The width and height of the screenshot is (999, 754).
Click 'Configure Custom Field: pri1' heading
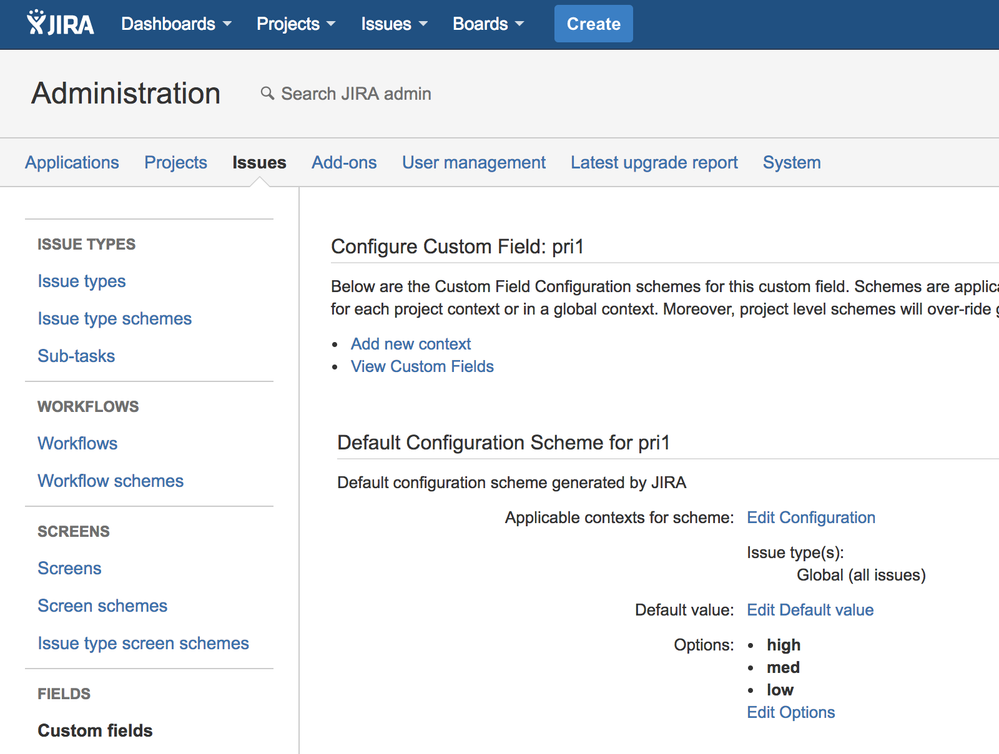tap(457, 247)
